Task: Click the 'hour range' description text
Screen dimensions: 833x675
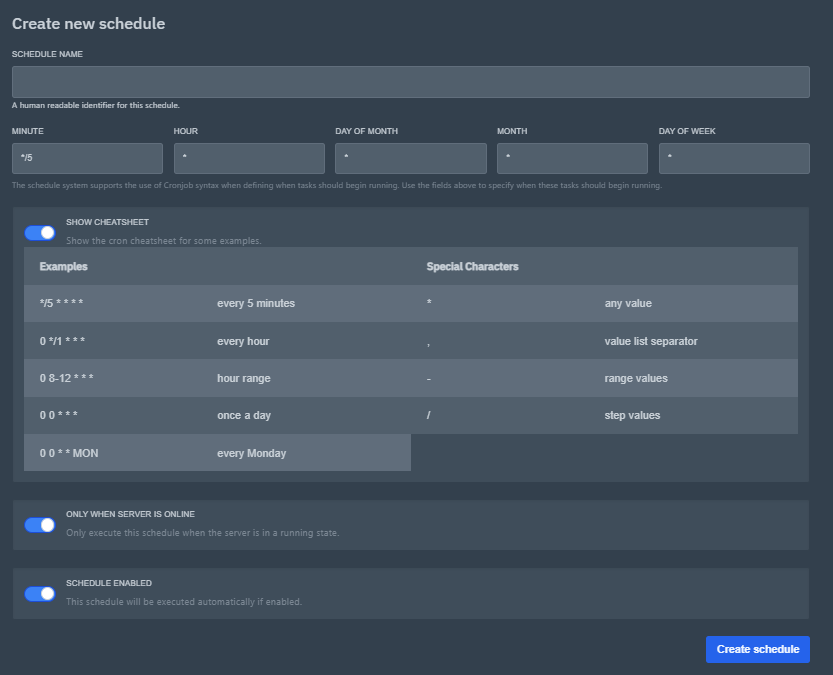Action: (244, 378)
